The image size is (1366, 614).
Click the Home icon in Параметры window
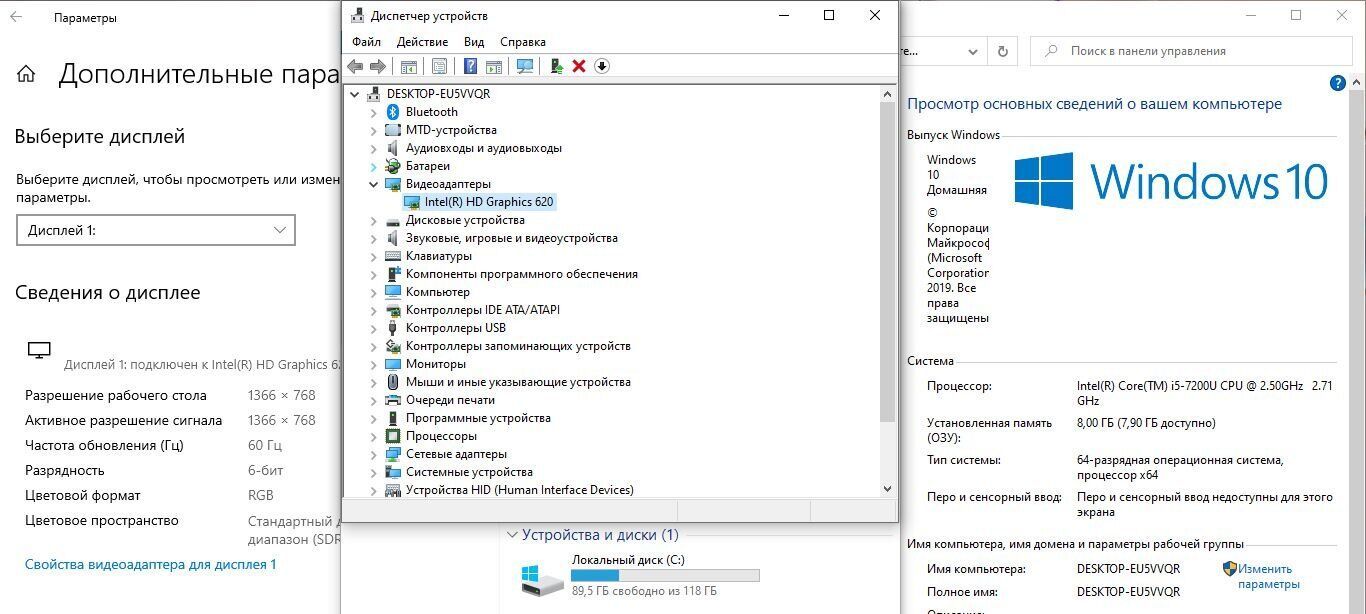[x=27, y=74]
